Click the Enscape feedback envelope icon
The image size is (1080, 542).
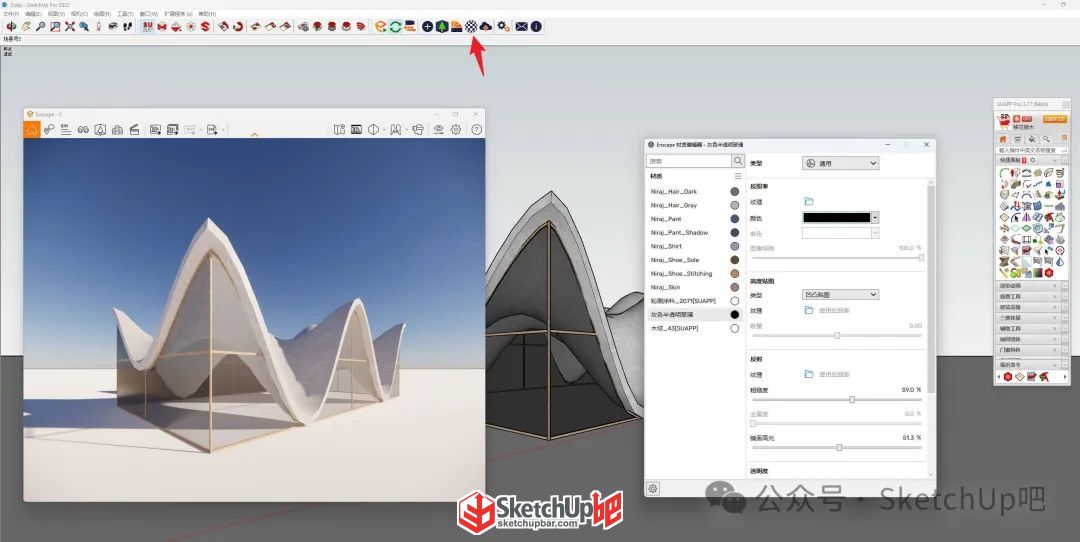coord(521,26)
